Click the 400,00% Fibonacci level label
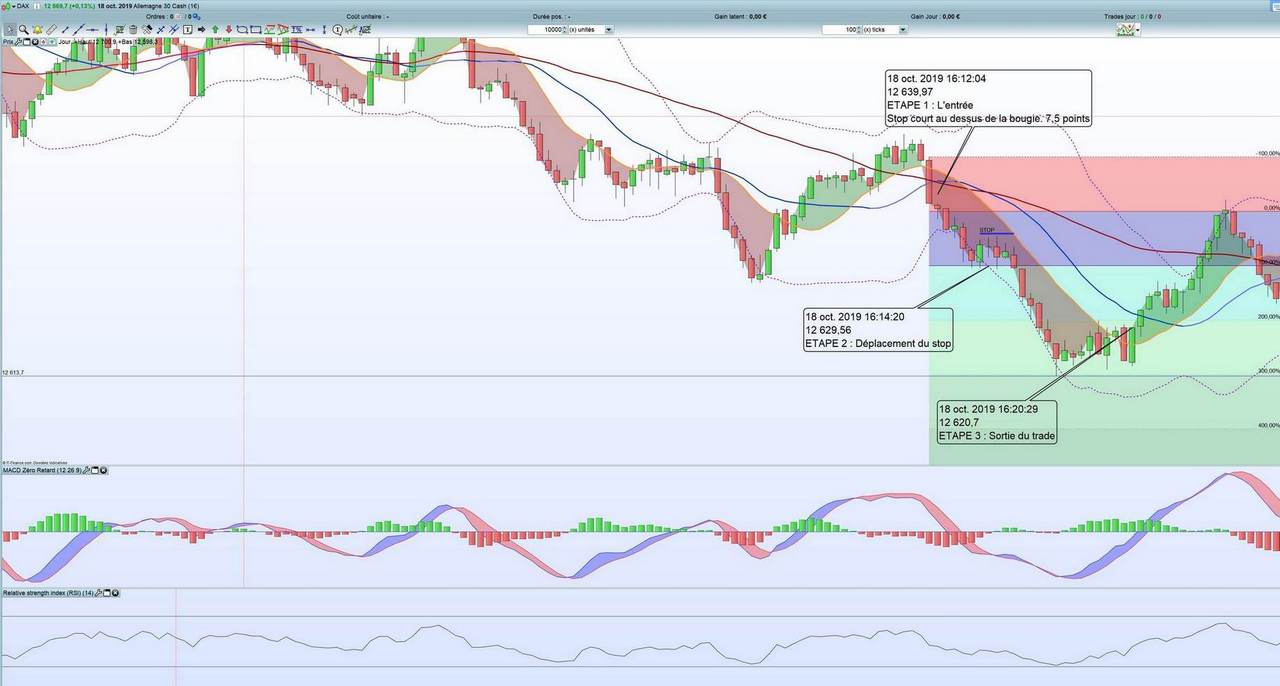 pos(1267,425)
